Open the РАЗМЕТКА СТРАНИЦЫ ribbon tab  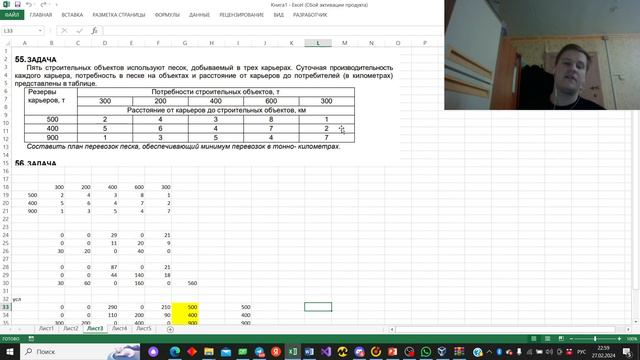coord(119,15)
